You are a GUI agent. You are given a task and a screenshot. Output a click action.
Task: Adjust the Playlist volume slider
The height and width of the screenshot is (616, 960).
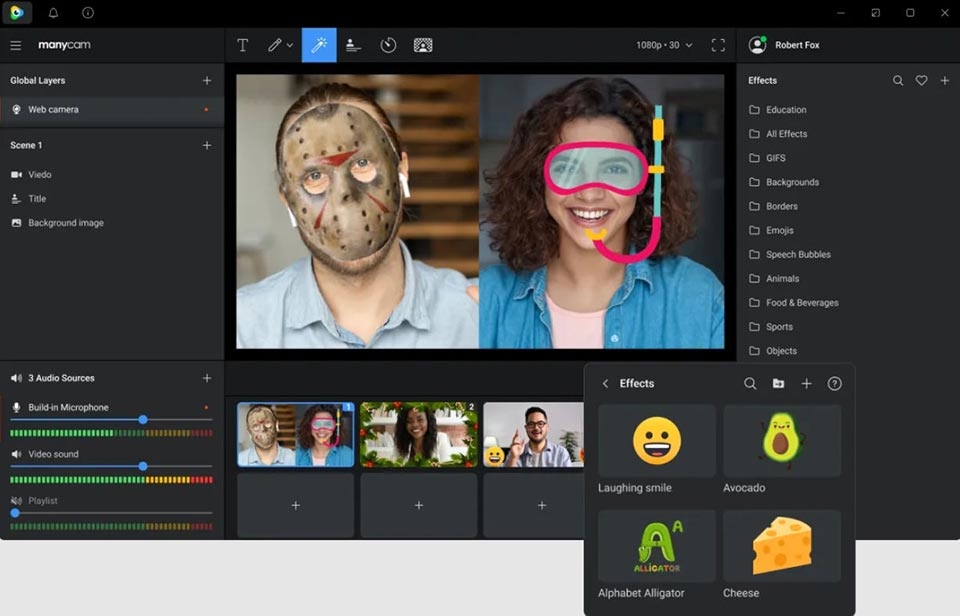(x=15, y=513)
